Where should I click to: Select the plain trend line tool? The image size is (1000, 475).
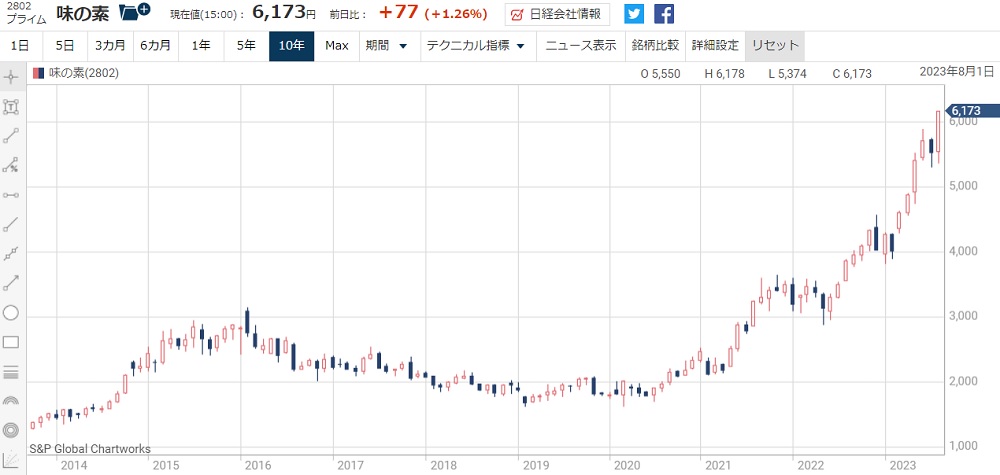tap(11, 224)
